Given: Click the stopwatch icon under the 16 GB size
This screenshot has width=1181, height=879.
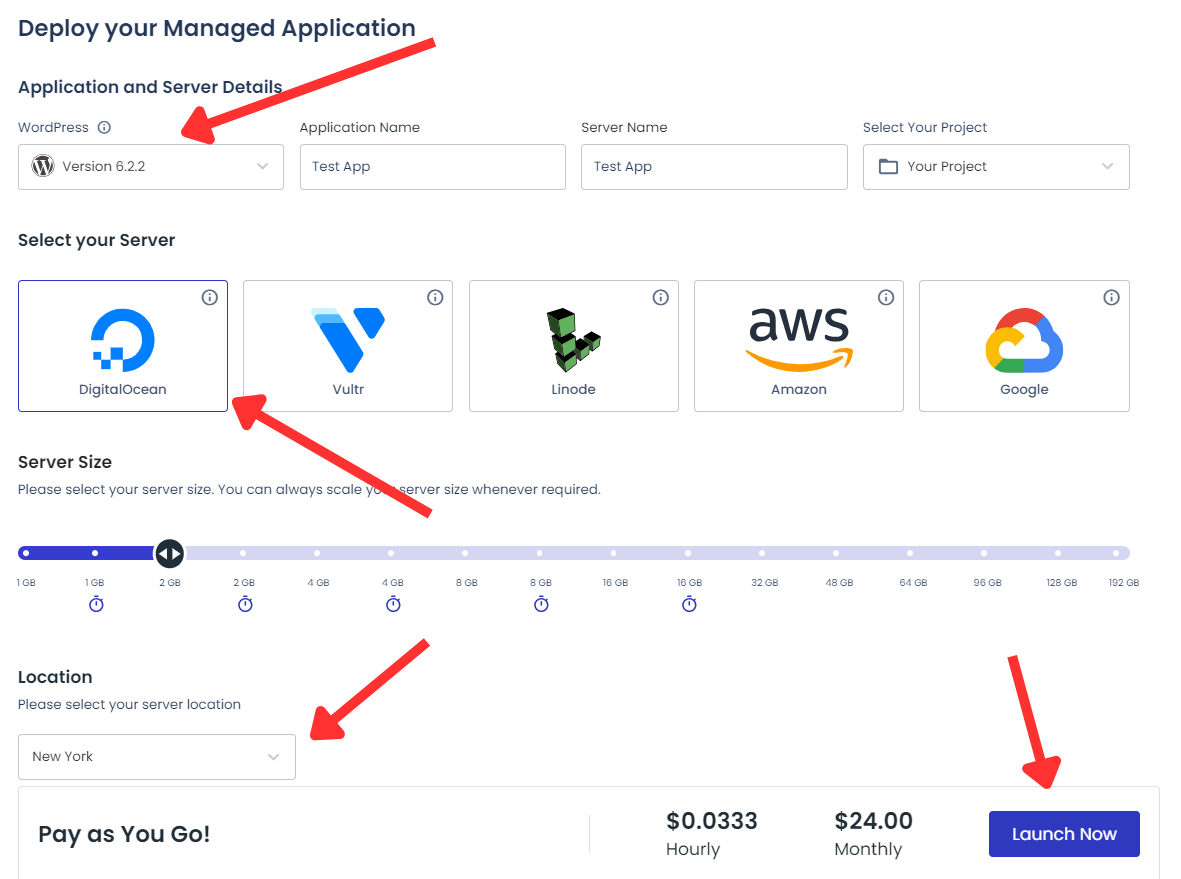Looking at the screenshot, I should 689,604.
